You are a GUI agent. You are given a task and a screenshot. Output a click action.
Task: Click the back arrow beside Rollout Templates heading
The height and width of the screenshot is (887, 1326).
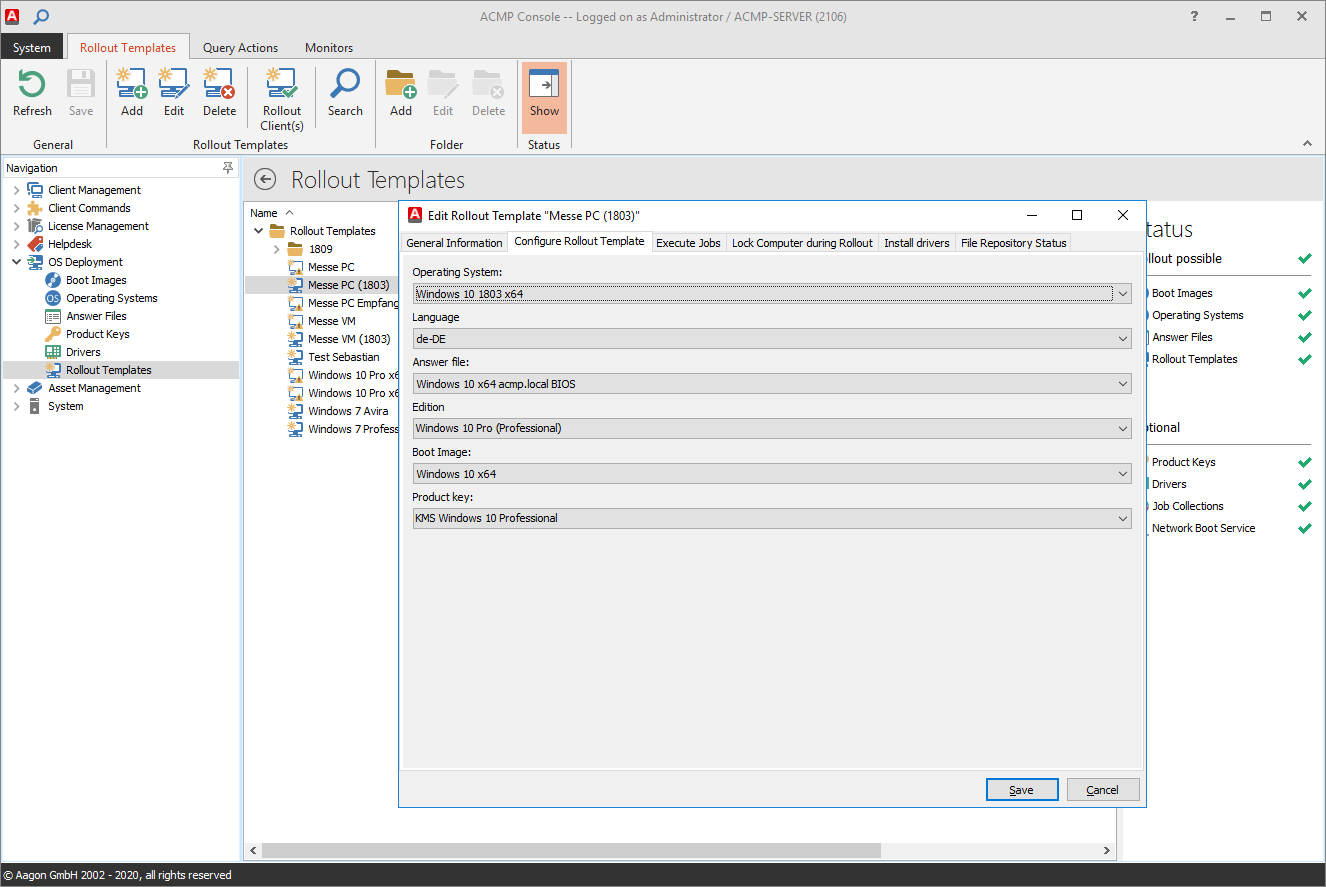click(265, 179)
